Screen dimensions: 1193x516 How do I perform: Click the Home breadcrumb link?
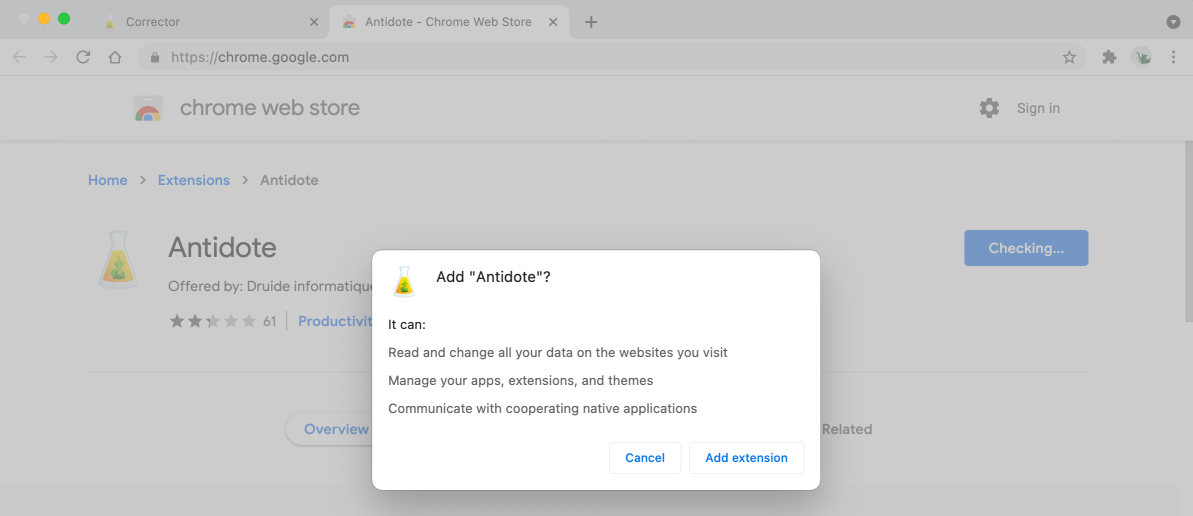107,180
